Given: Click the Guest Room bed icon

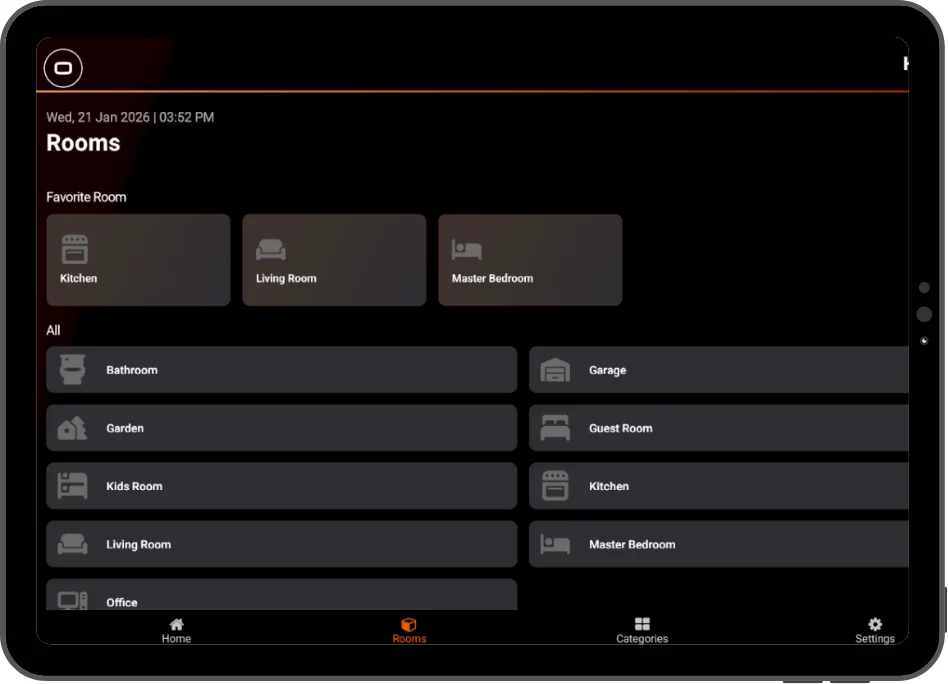Looking at the screenshot, I should coord(555,428).
